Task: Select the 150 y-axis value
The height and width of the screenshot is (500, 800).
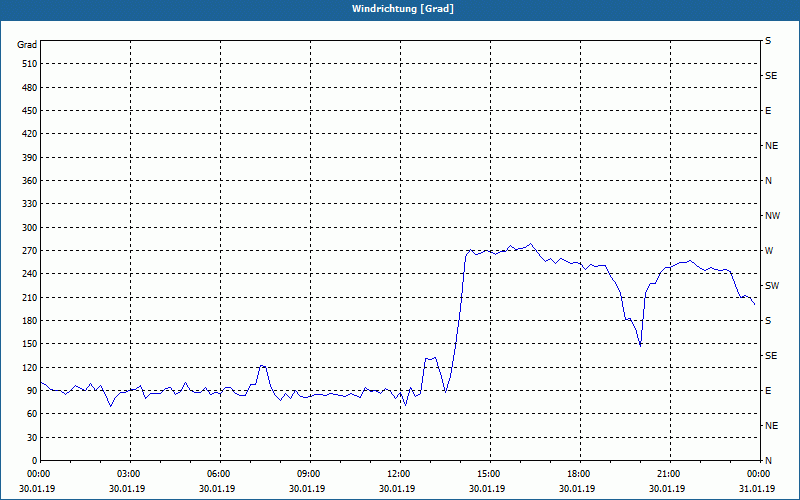Action: 30,344
